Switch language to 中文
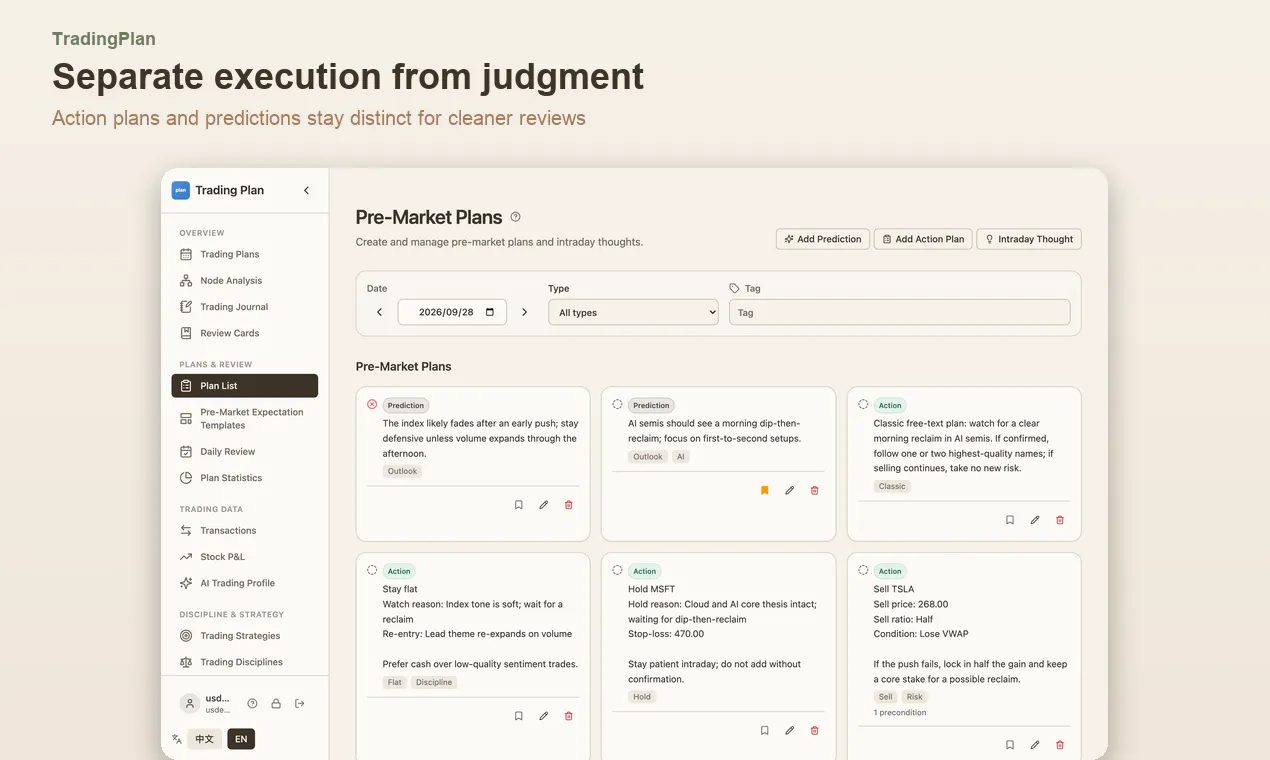 click(204, 740)
